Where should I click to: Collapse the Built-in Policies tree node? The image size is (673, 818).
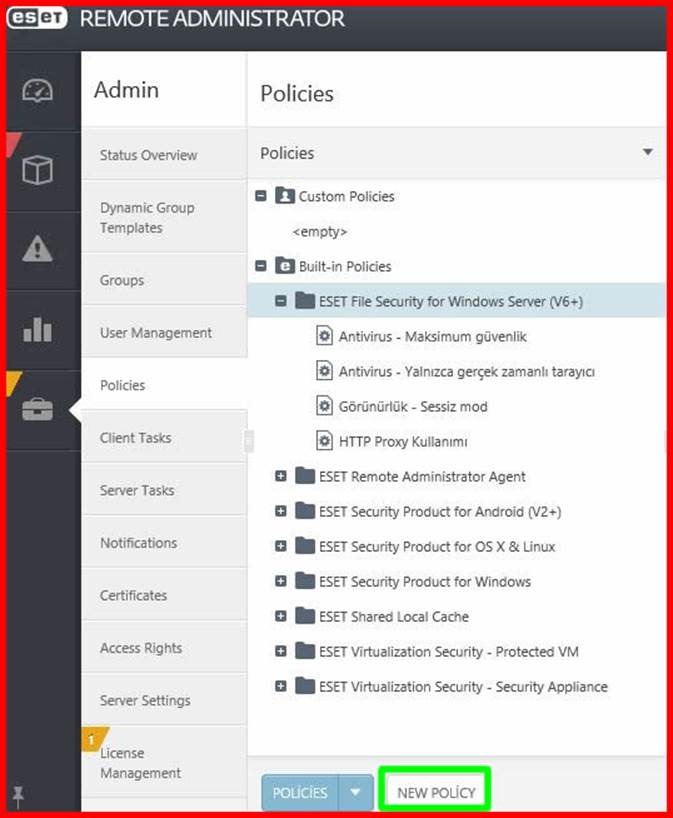pyautogui.click(x=261, y=266)
